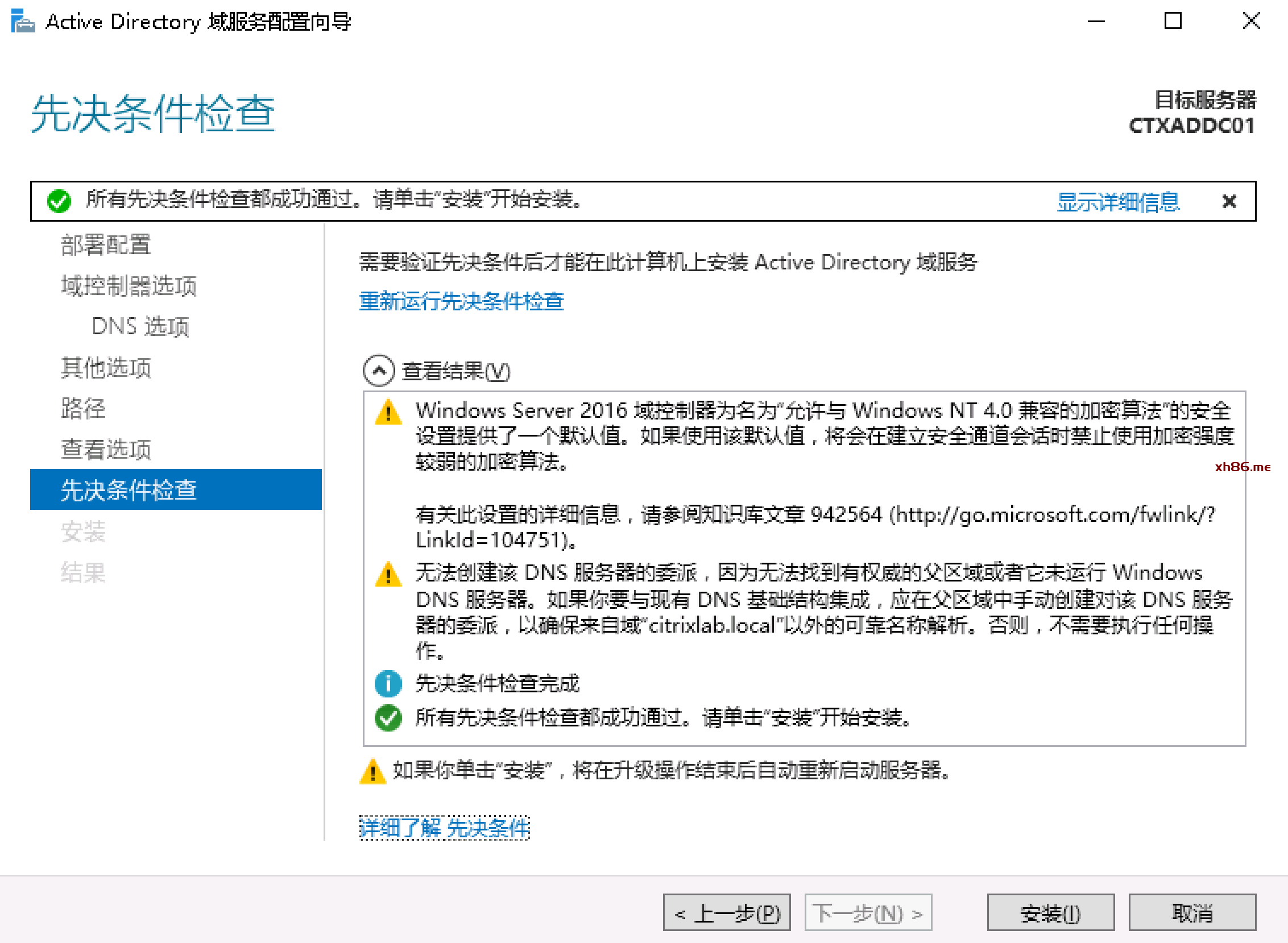Go to 部署配置 step

tap(106, 245)
